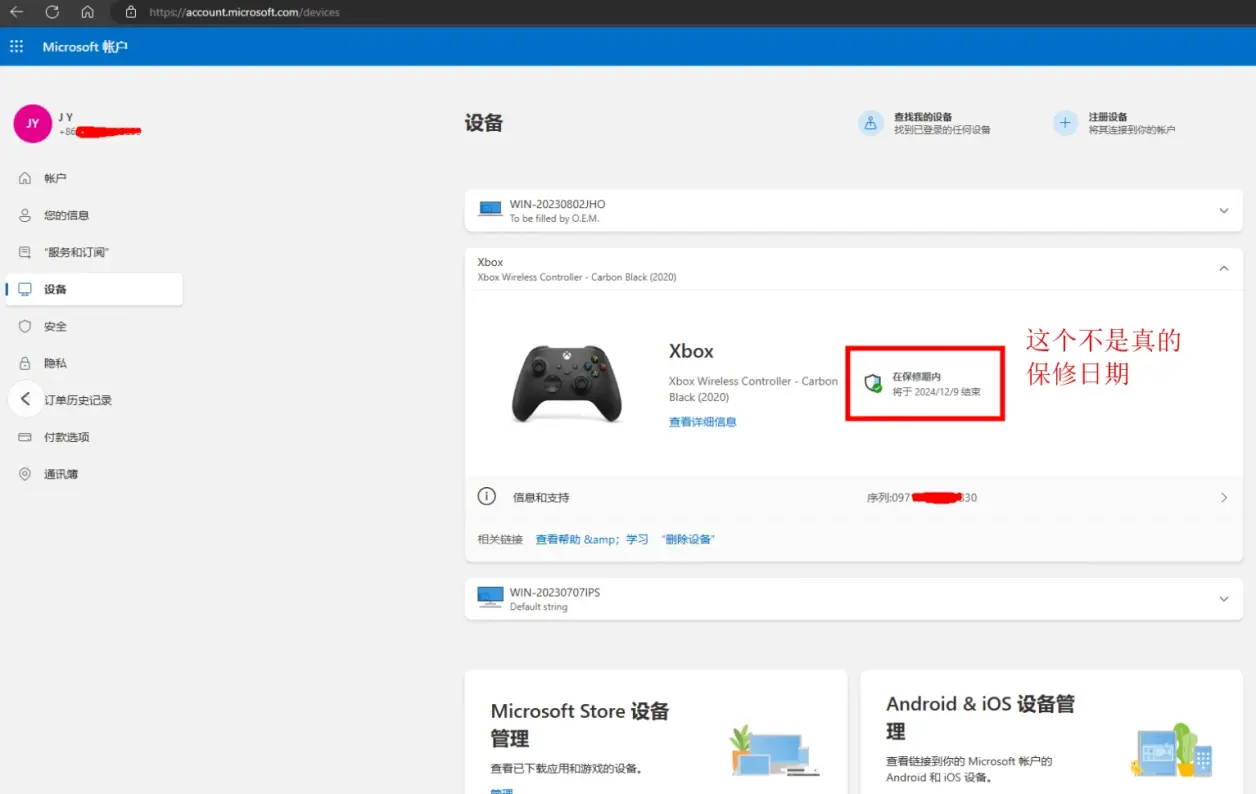Reload the page with the refresh icon

tap(52, 12)
